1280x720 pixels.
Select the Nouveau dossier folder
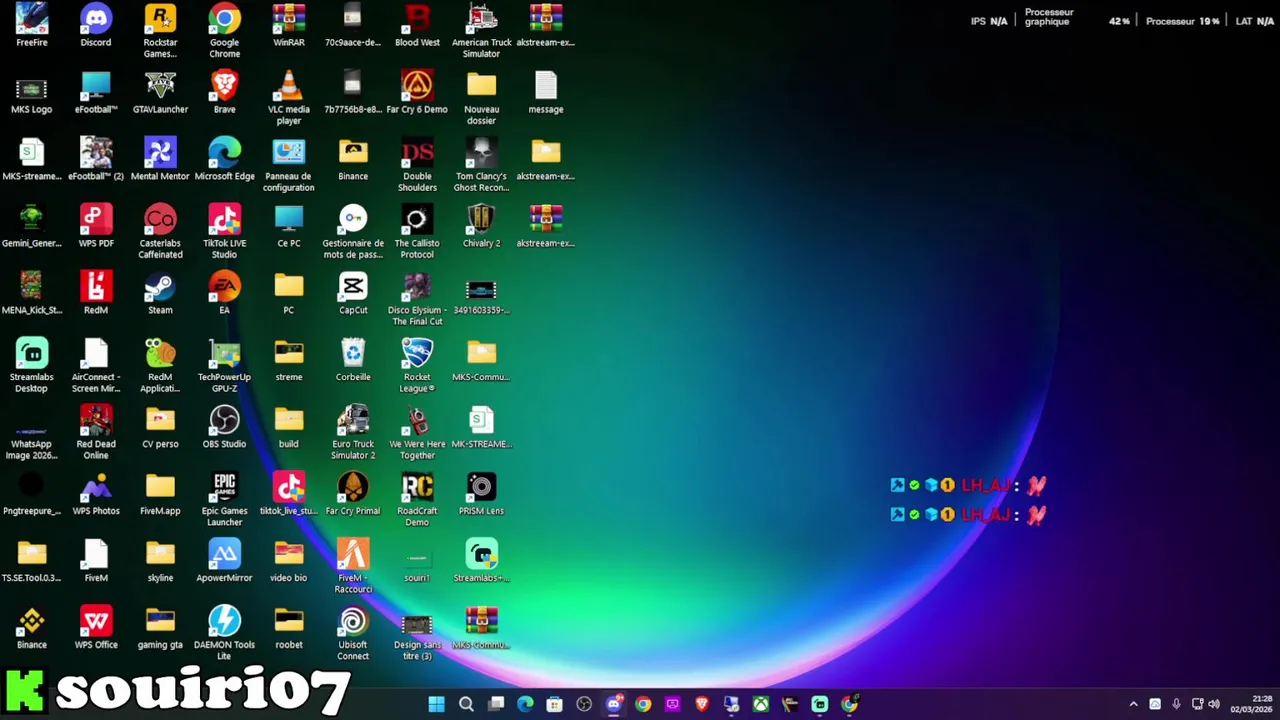click(x=481, y=98)
